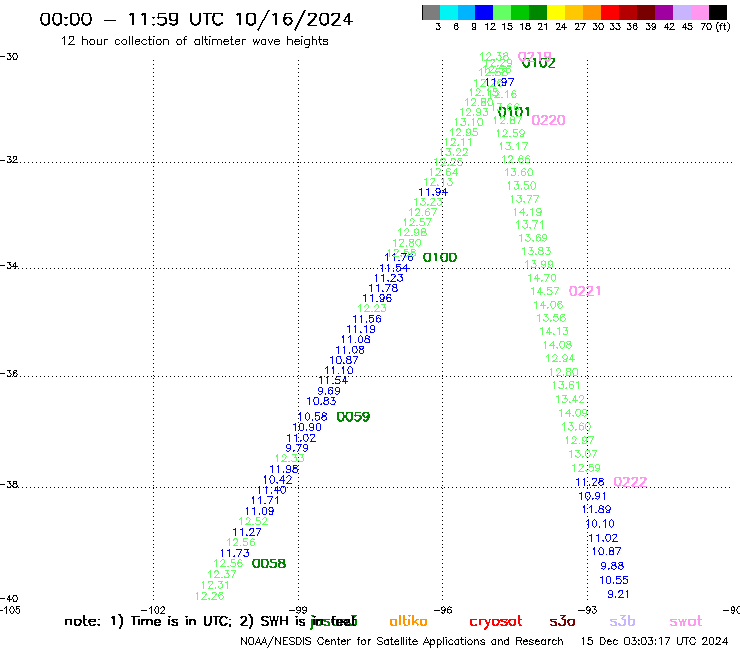This screenshot has width=740, height=650.
Task: Click the -96 longitude axis label
Action: coord(442,610)
